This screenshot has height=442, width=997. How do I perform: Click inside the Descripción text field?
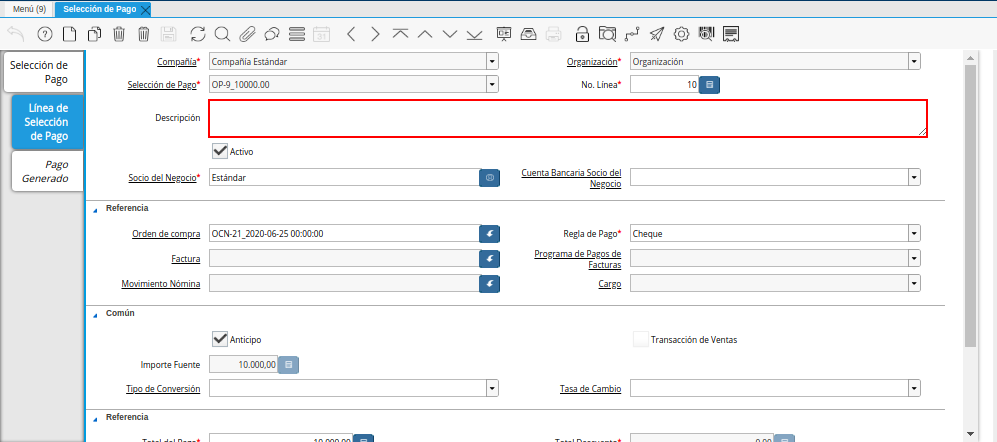pyautogui.click(x=567, y=118)
